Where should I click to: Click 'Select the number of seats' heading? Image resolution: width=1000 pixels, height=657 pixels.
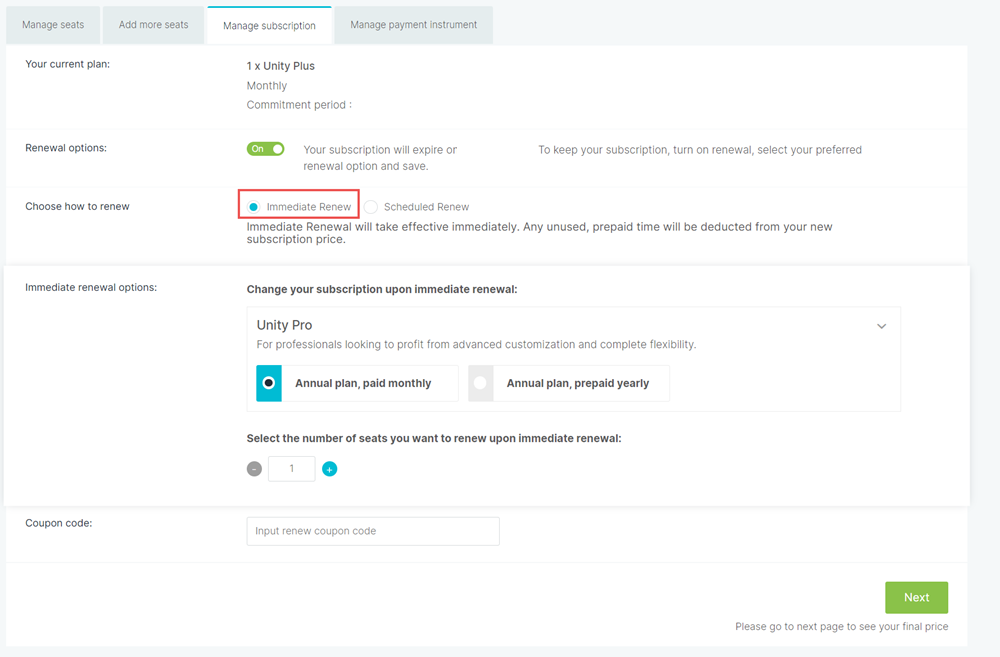coord(434,438)
